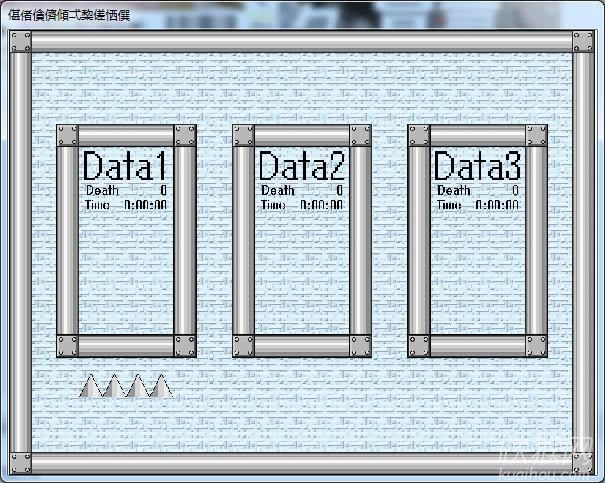This screenshot has width=605, height=483.
Task: Click the top-left bolt plate of Data1 frame
Action: coord(67,135)
